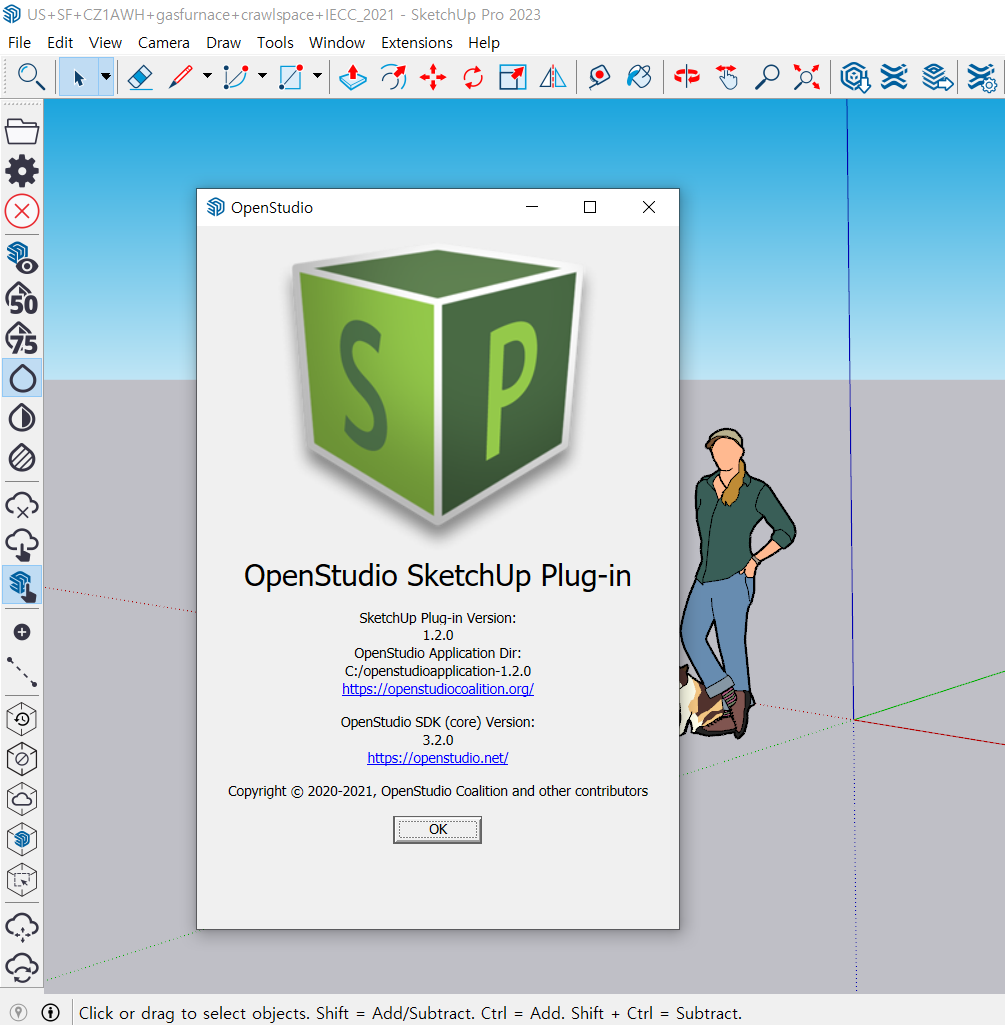
Task: Open the Extensions menu
Action: [417, 42]
